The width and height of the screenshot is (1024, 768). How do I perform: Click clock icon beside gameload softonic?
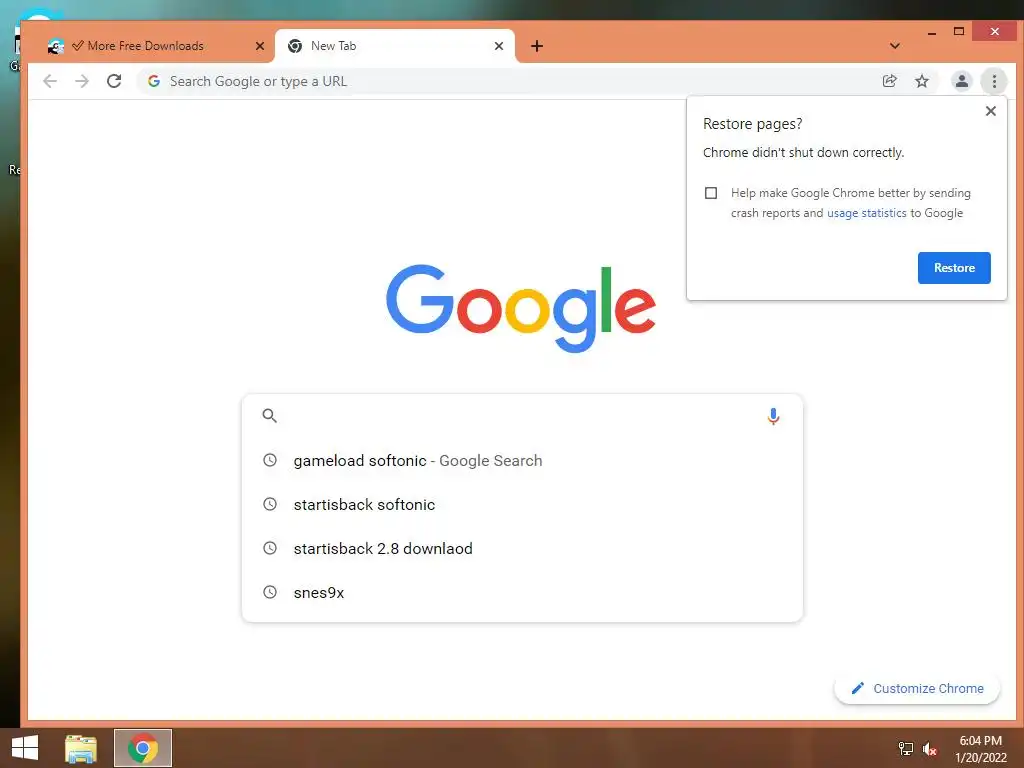(270, 460)
